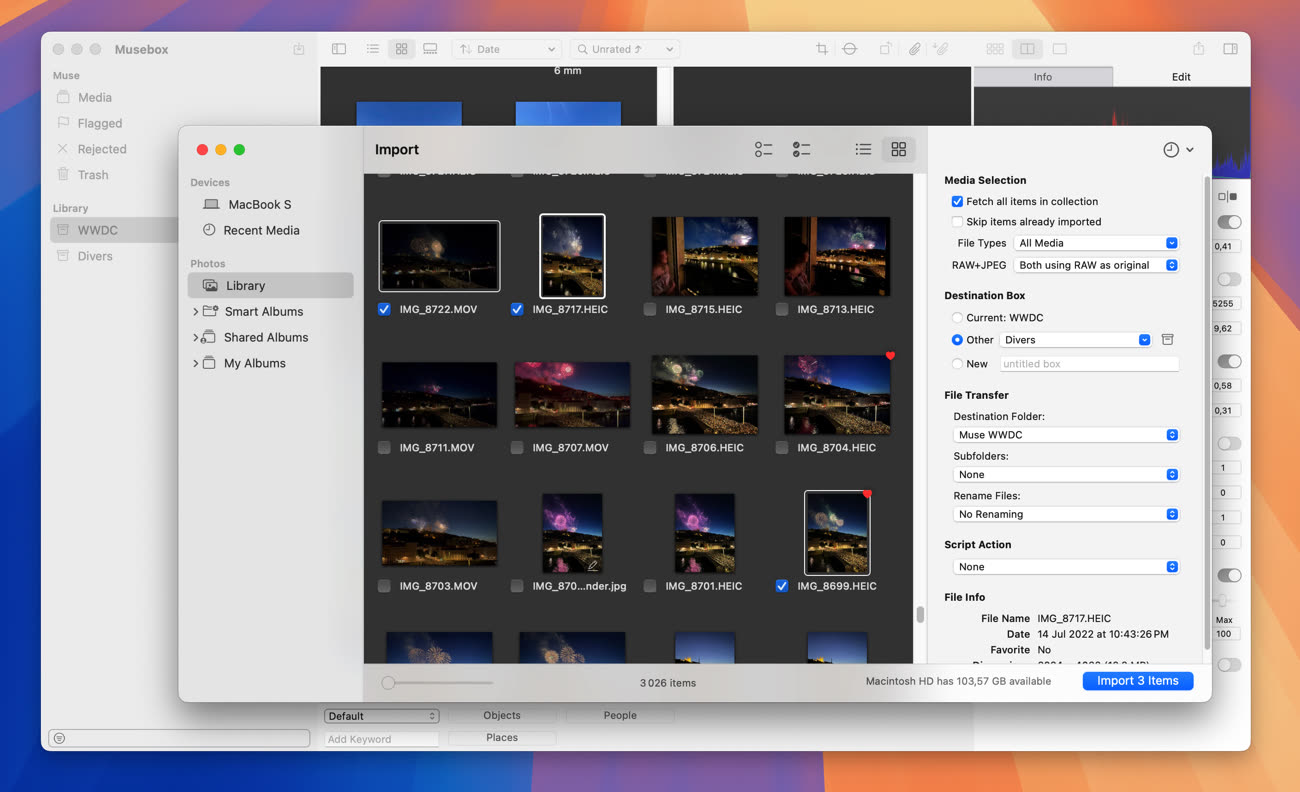1300x792 pixels.
Task: Select list view in Musebox main toolbar
Action: click(x=373, y=49)
